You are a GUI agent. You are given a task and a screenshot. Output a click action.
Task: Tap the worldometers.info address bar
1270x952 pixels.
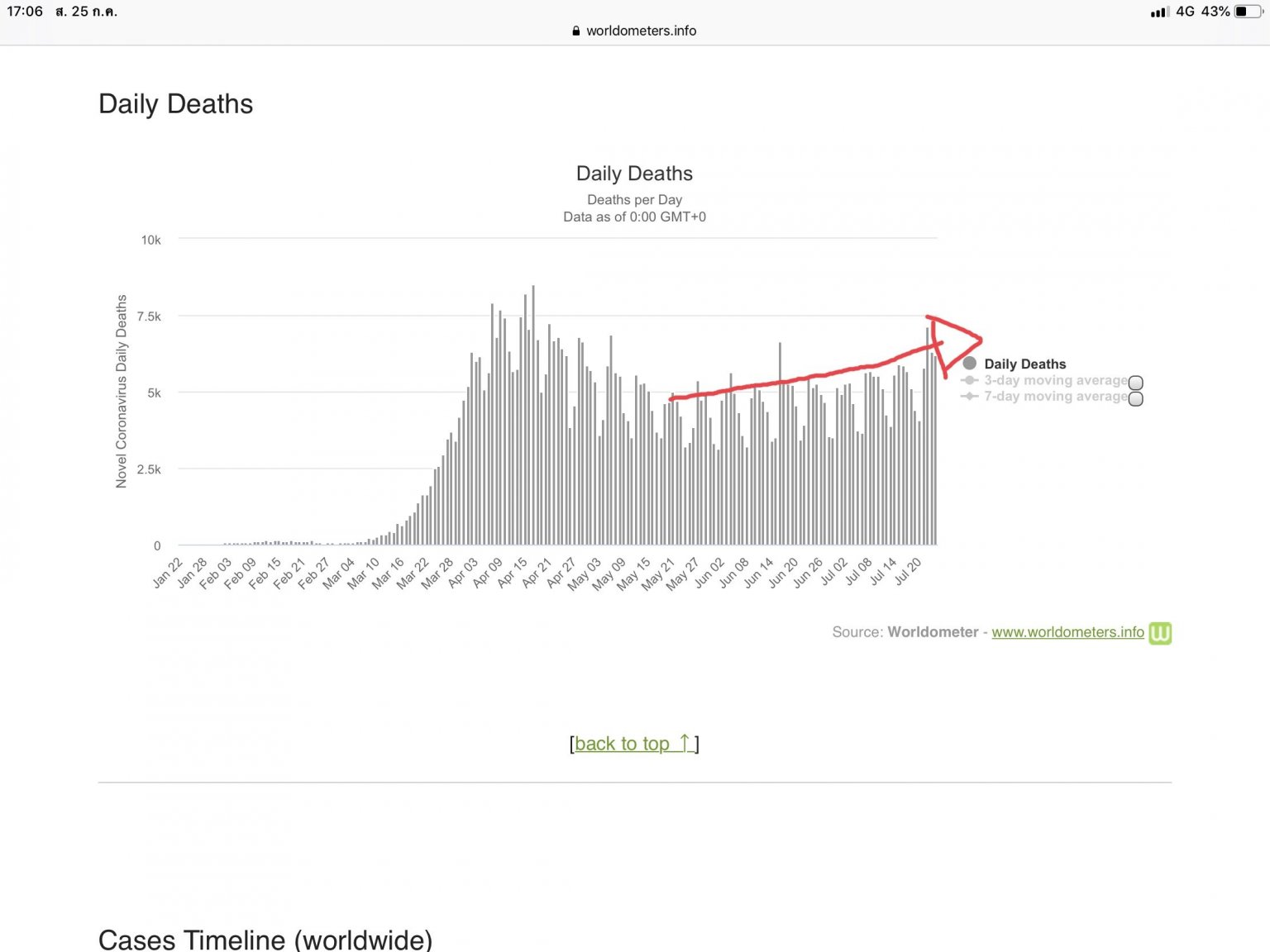[641, 31]
